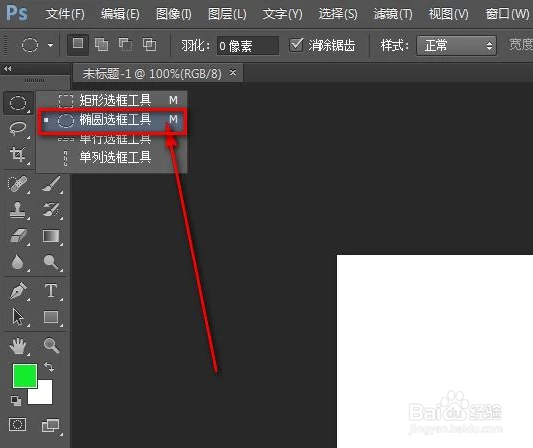Open the 样式 style dropdown showing 正常
This screenshot has height=448, width=533.
point(456,45)
